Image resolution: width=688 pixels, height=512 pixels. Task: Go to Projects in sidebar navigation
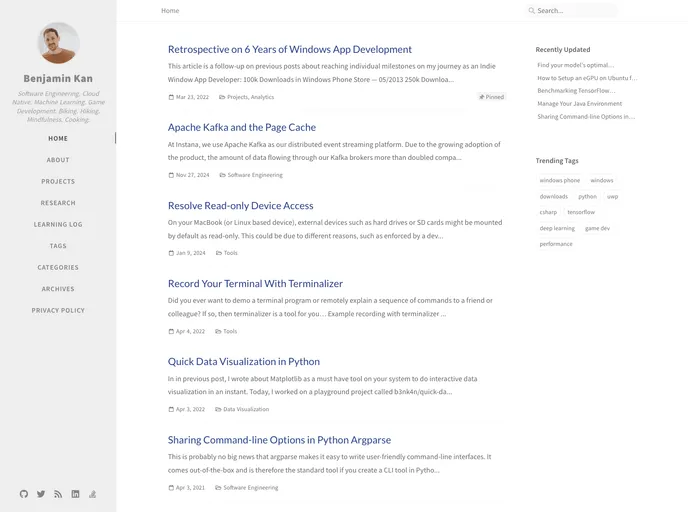point(58,181)
